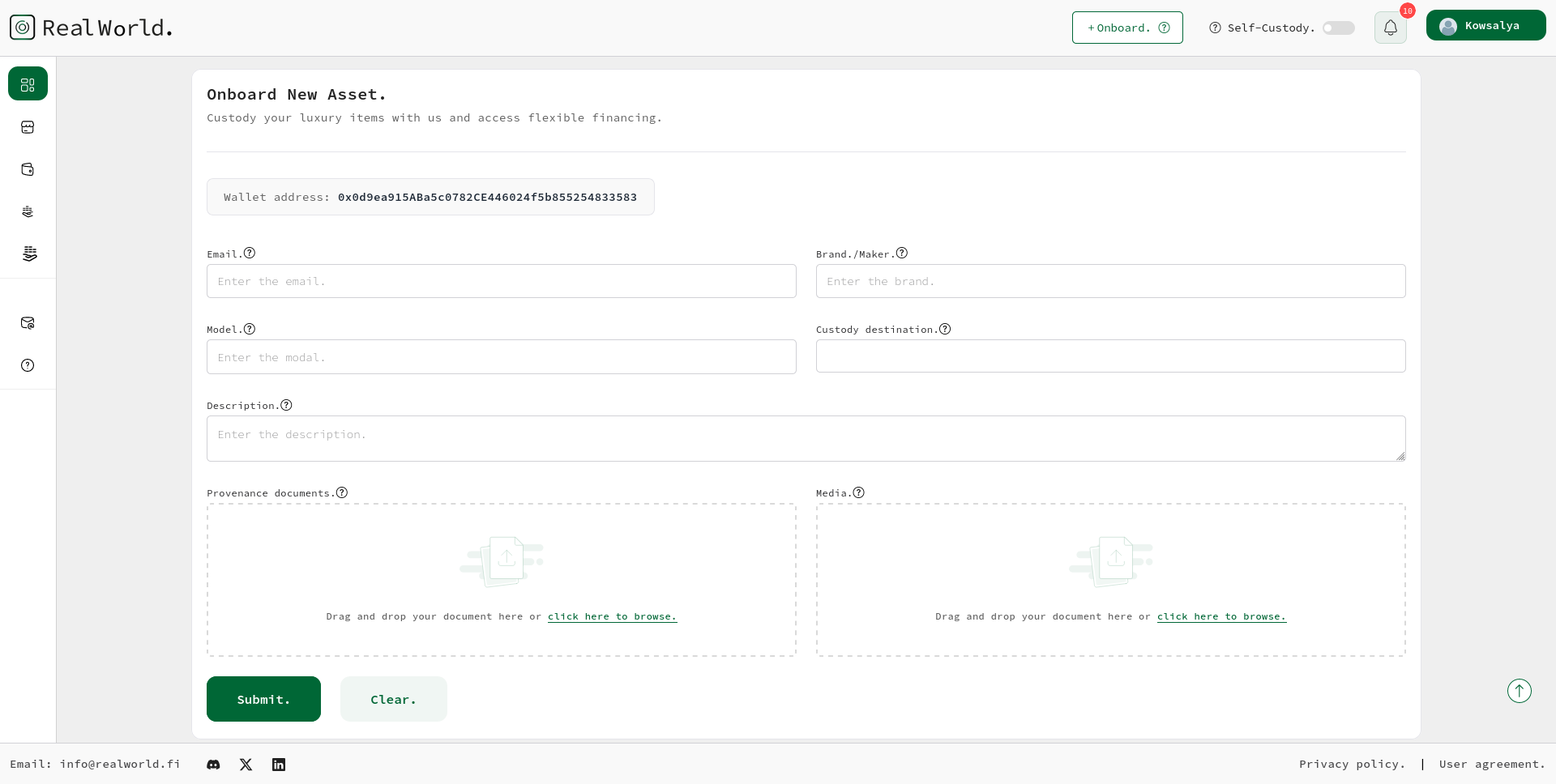Open the Kowsalya user profile menu
Viewport: 1556px width, 784px height.
coord(1485,26)
